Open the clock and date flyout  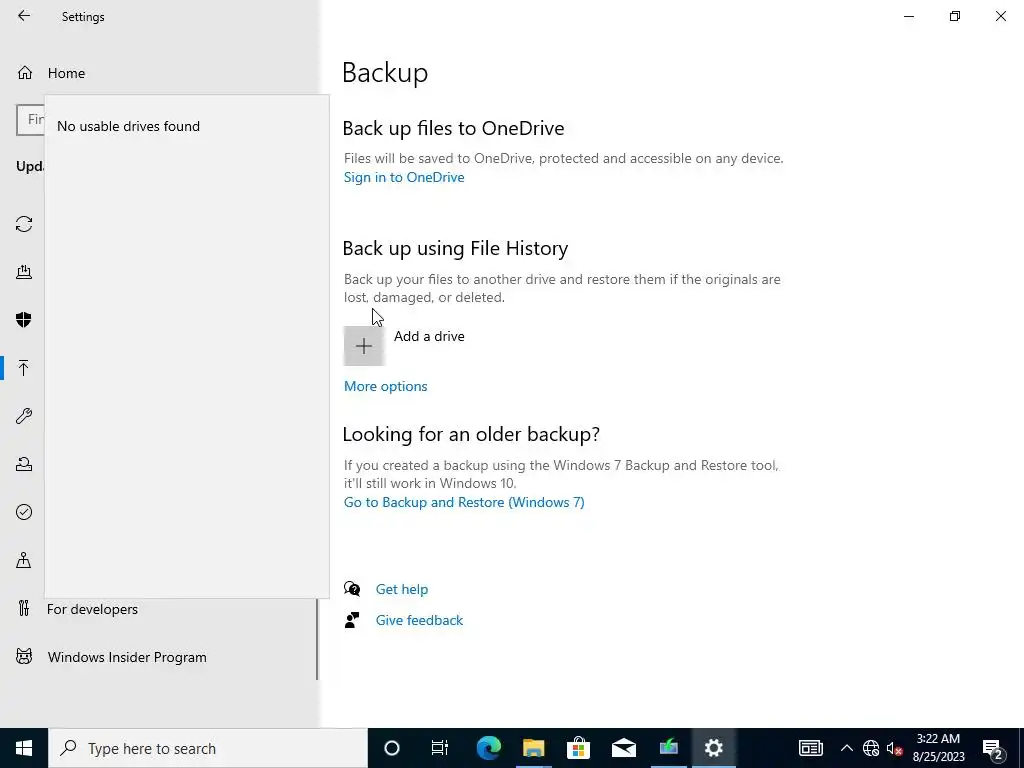coord(938,748)
